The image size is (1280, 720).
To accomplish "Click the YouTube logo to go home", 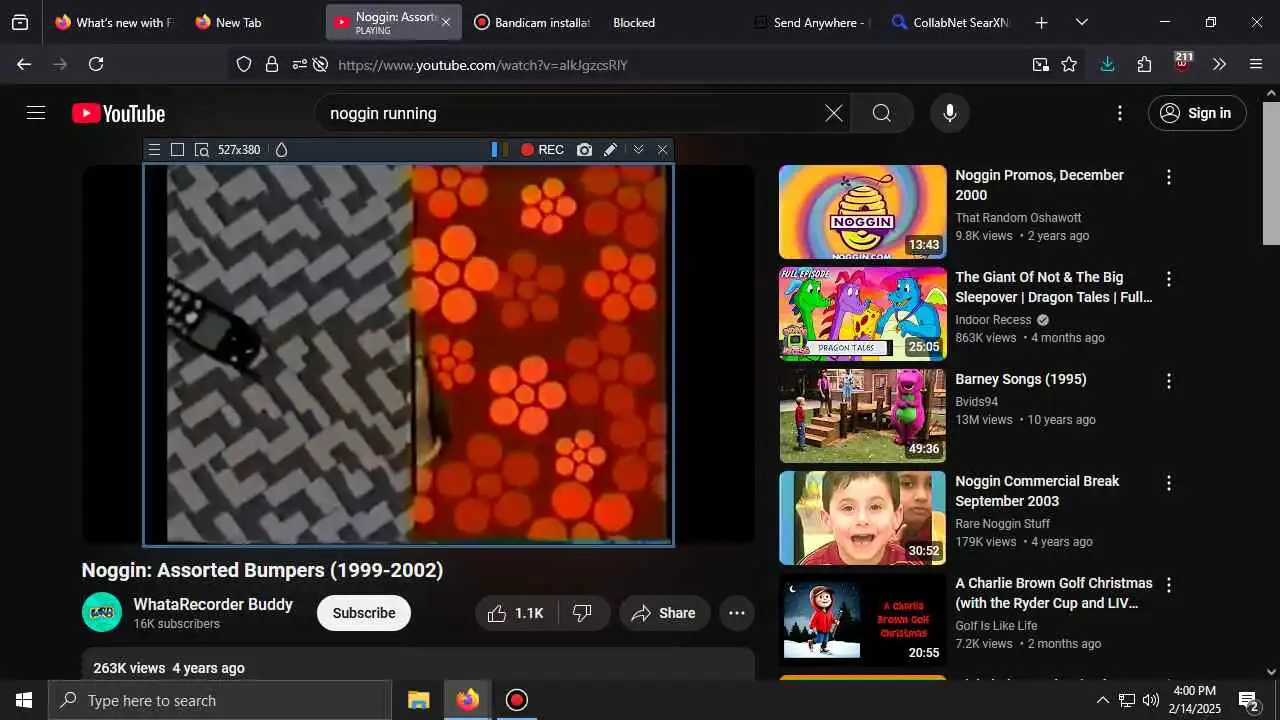I will click(118, 114).
